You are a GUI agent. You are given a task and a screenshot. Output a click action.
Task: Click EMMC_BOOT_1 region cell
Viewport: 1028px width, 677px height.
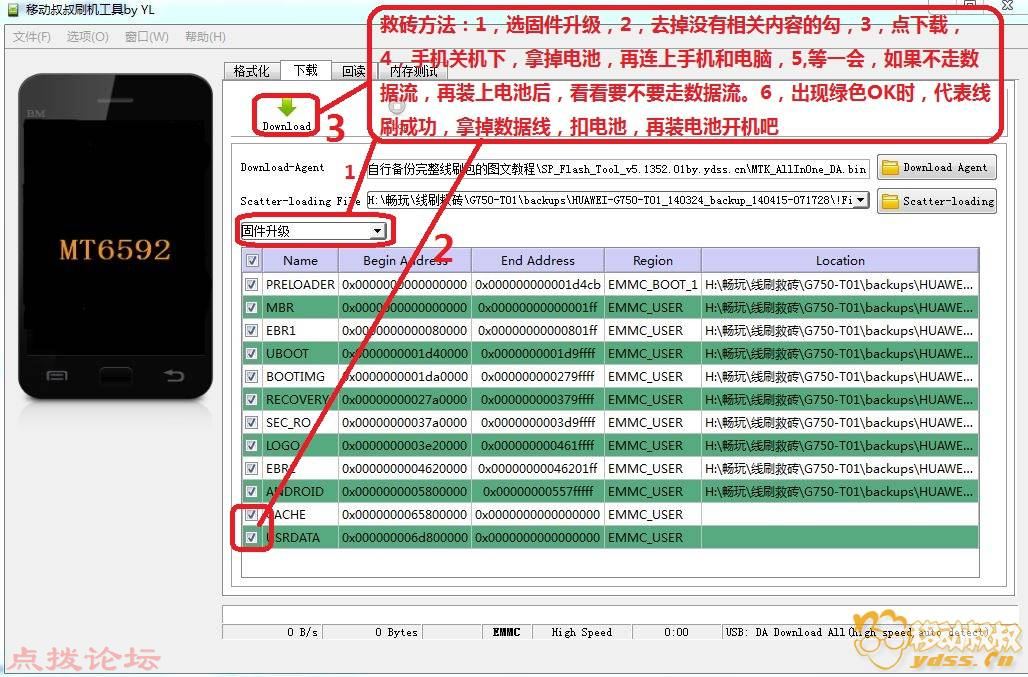pyautogui.click(x=652, y=284)
